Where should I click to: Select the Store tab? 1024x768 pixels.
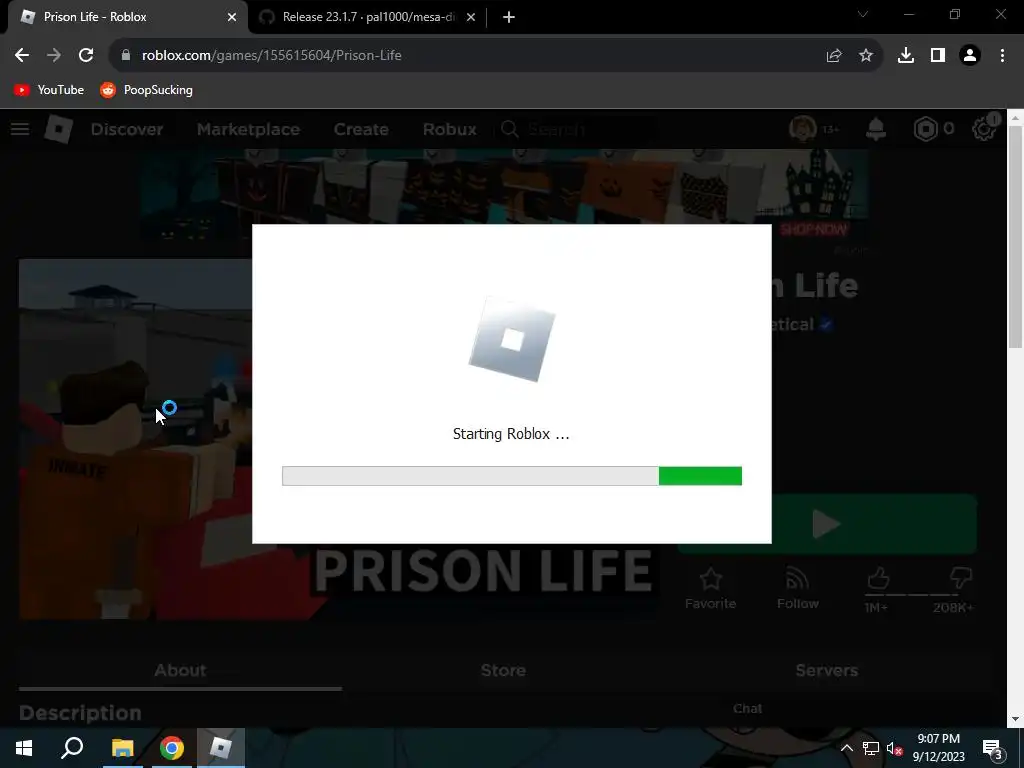(x=504, y=671)
